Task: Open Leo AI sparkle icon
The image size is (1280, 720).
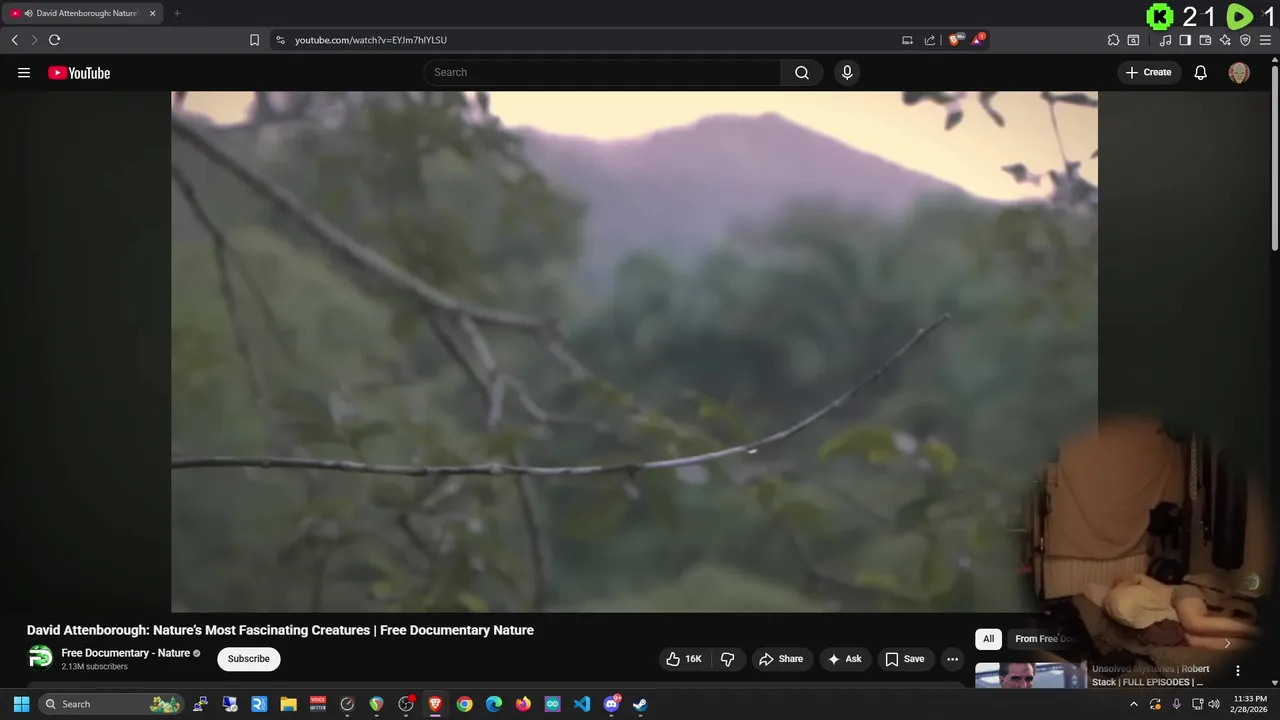Action: [1225, 40]
